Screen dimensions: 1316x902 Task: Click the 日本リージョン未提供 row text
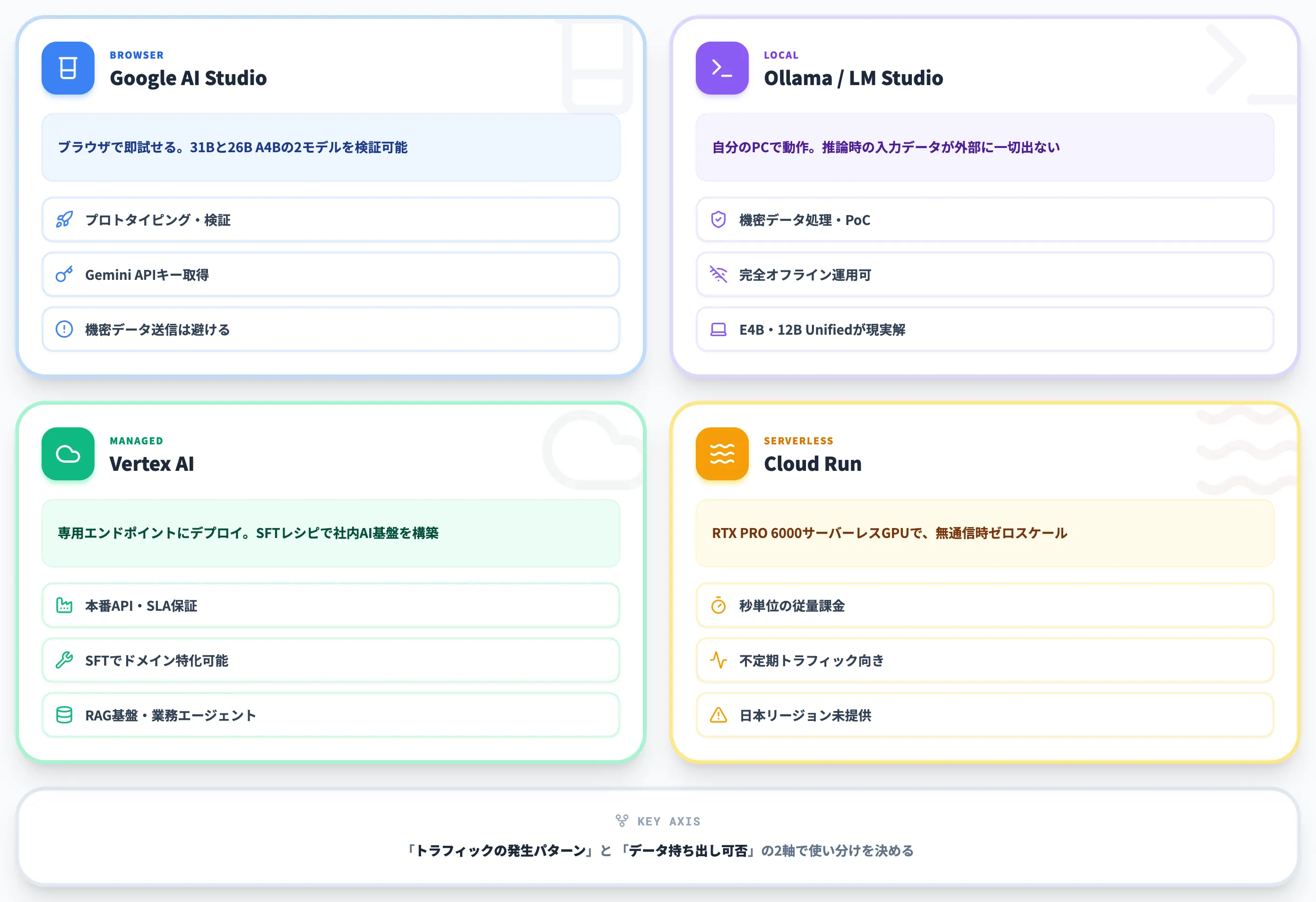[x=805, y=716]
